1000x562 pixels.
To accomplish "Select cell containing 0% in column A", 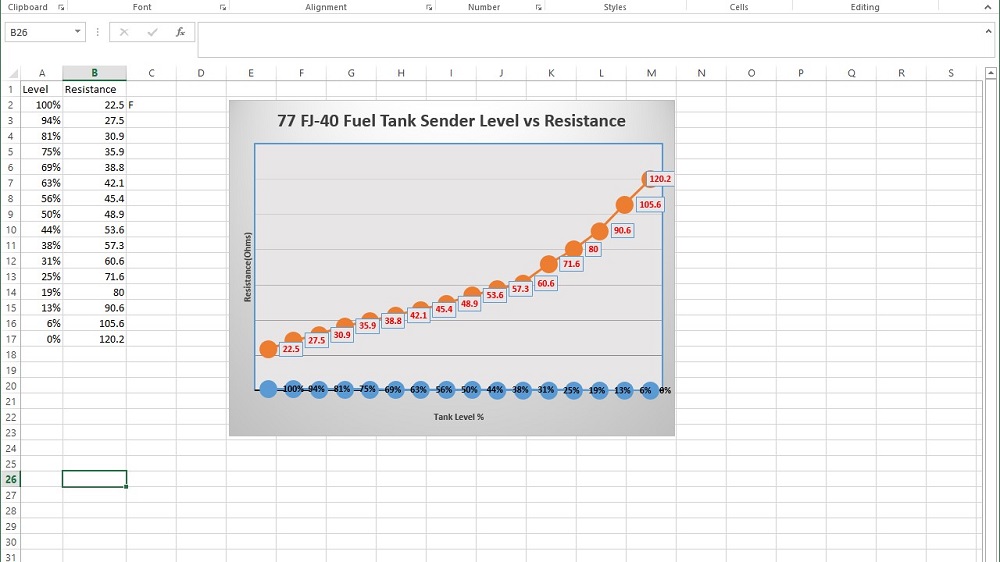I will click(41, 339).
